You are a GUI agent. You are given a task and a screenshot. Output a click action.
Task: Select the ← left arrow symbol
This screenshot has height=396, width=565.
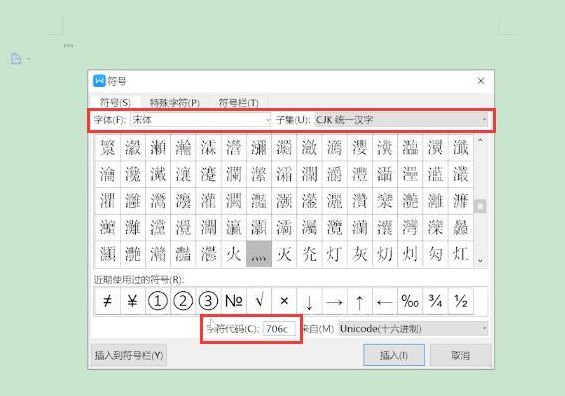click(385, 301)
